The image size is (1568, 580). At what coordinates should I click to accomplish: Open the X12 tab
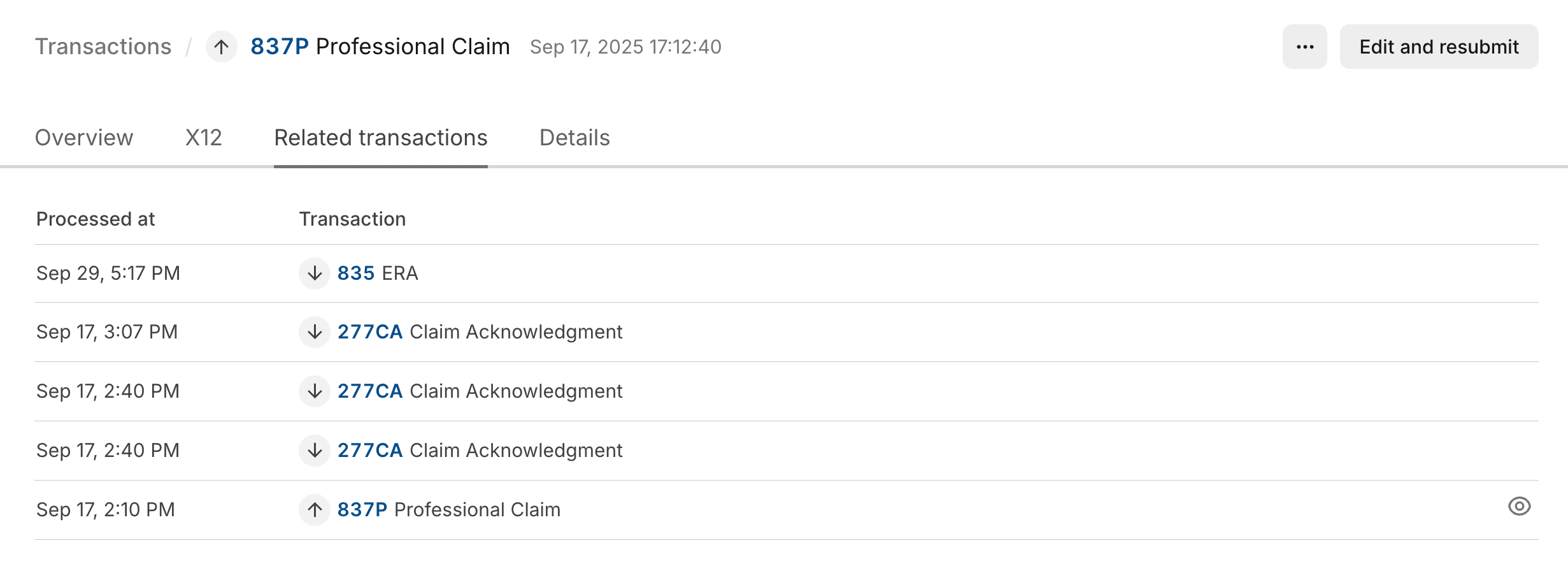tap(203, 138)
